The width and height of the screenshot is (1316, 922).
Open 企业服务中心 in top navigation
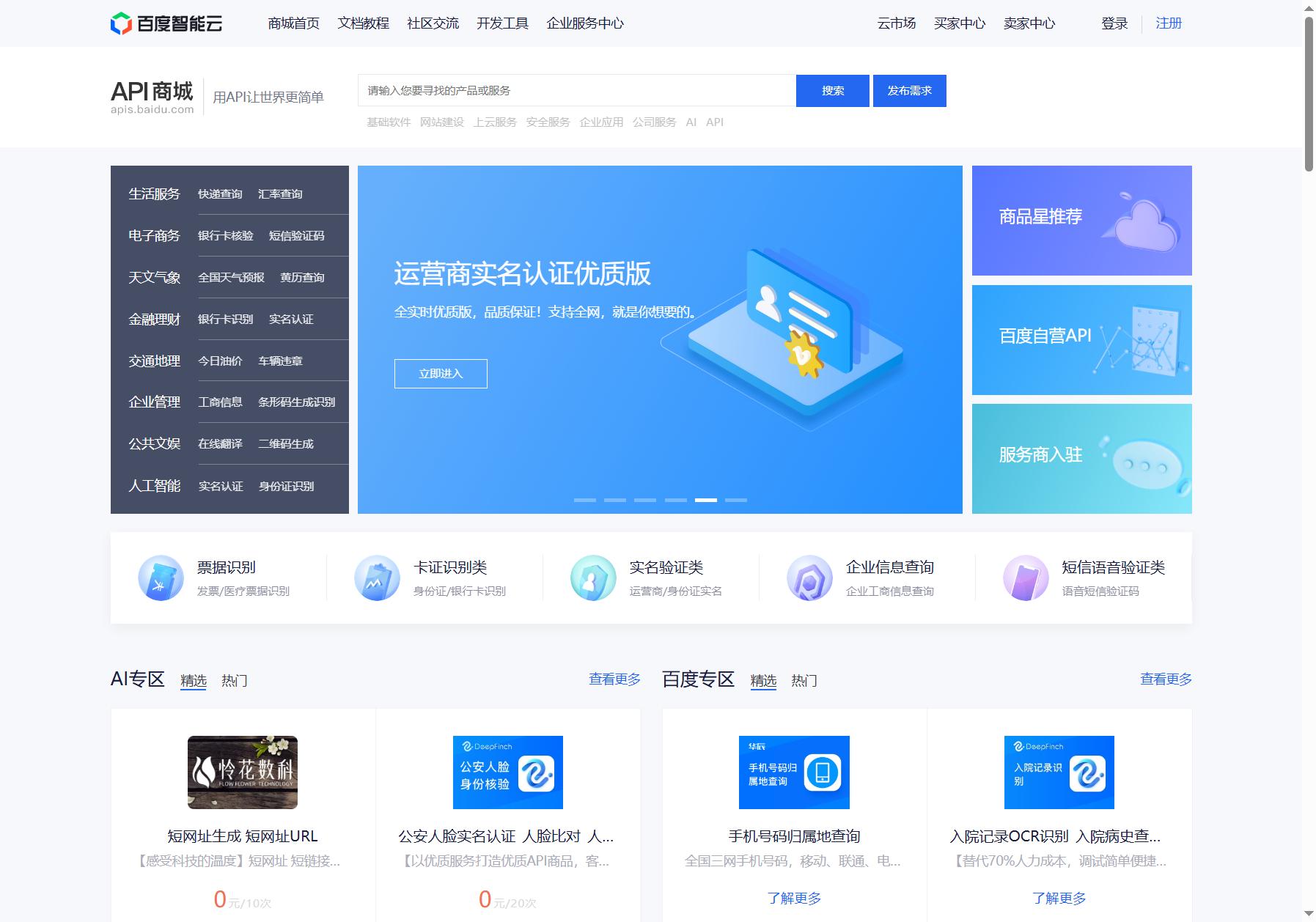click(x=585, y=23)
